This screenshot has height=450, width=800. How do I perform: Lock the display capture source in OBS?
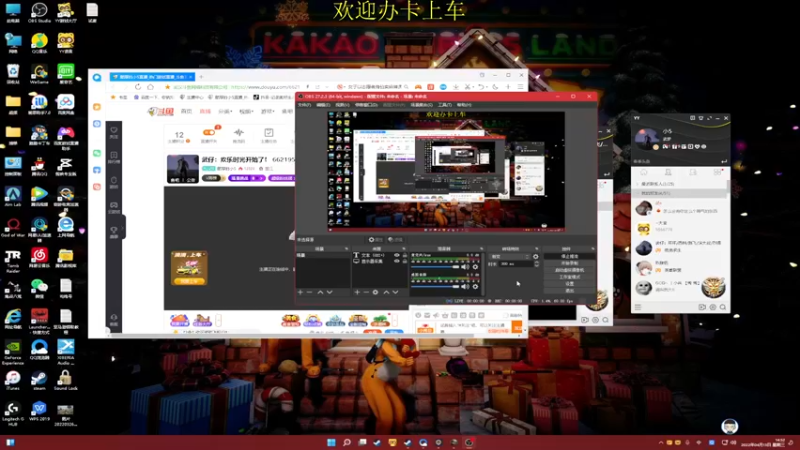pyautogui.click(x=405, y=261)
